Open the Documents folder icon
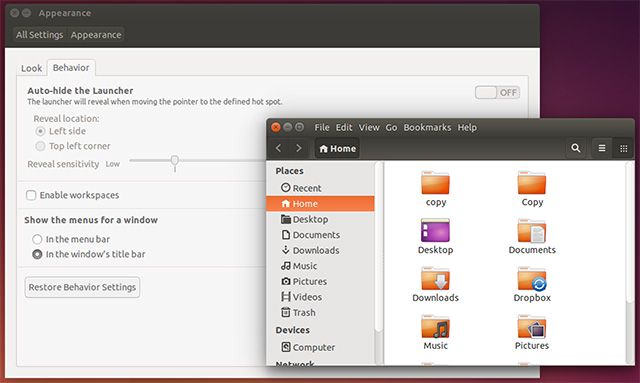640x383 pixels. point(531,230)
